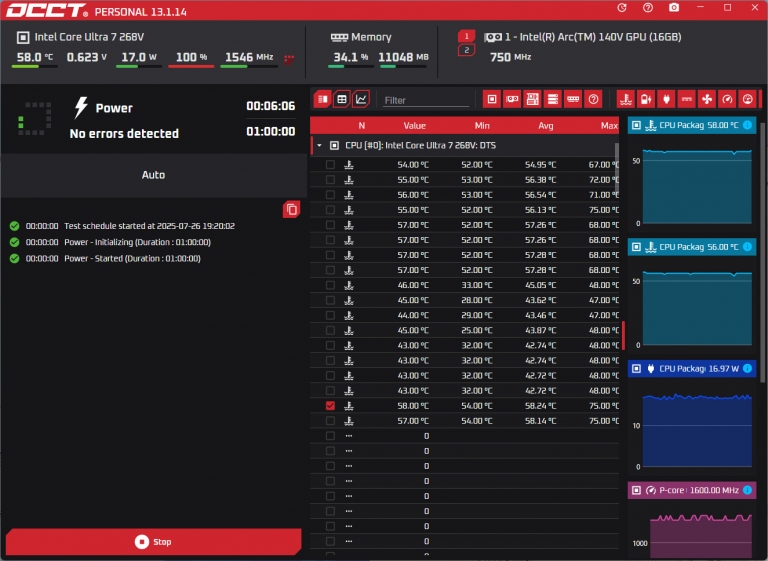Click the CPU Package power graph area

697,430
